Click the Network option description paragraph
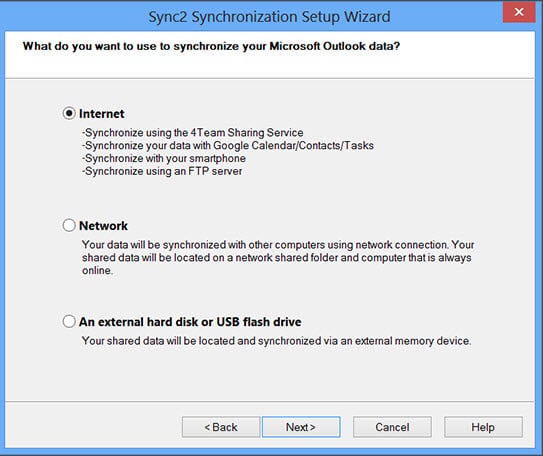This screenshot has width=543, height=456. pos(278,258)
